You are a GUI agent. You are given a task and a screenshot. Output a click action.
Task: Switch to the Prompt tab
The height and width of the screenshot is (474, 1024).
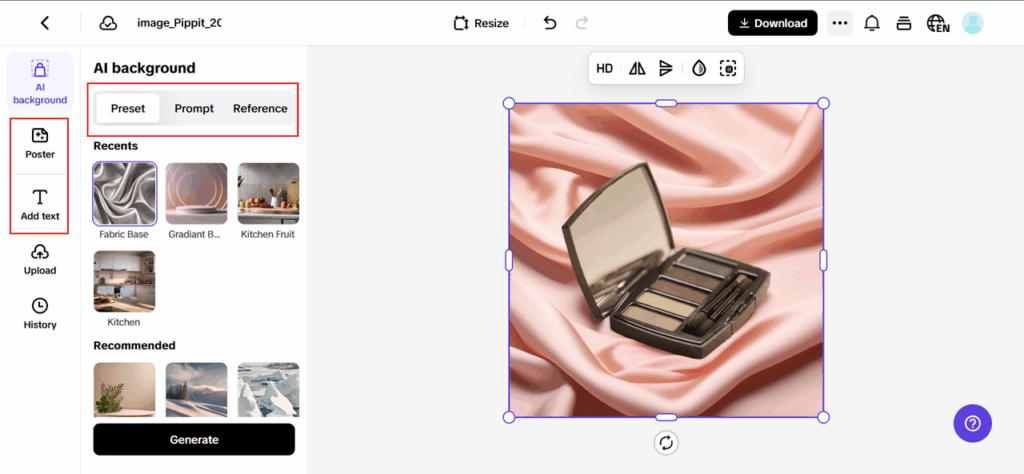(x=194, y=108)
